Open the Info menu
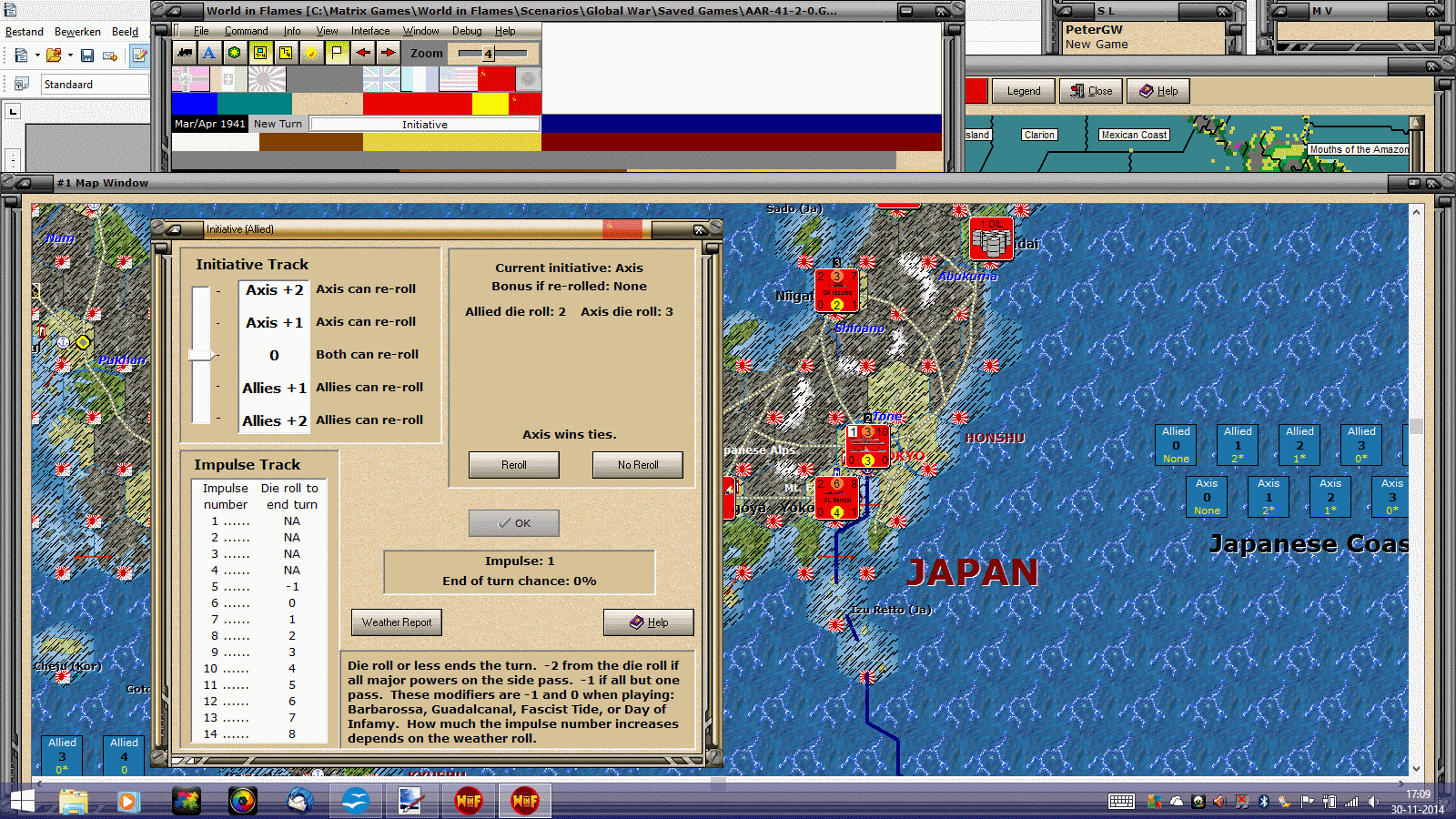The image size is (1456, 819). click(x=292, y=31)
